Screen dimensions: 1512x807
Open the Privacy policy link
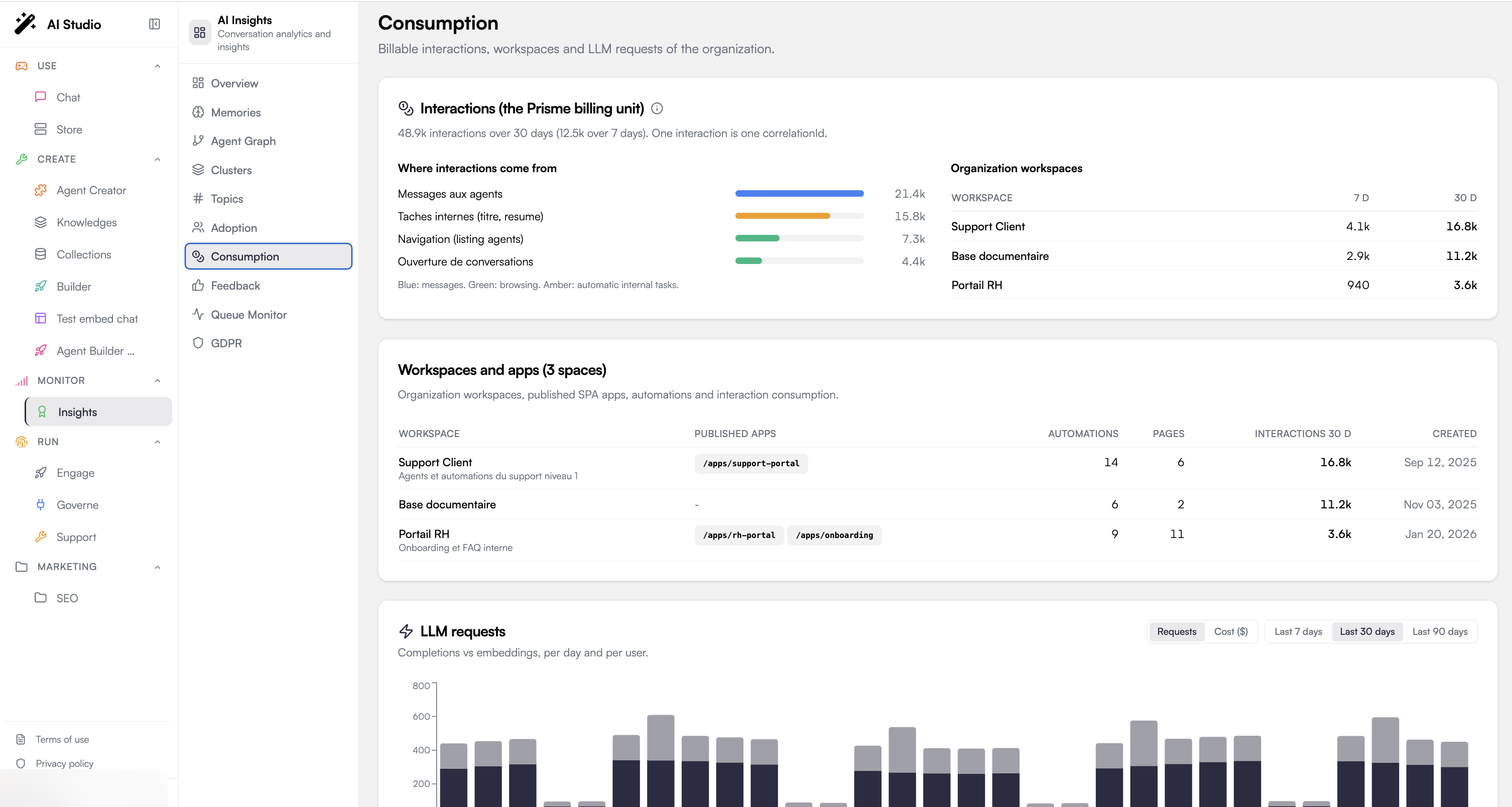(x=65, y=763)
